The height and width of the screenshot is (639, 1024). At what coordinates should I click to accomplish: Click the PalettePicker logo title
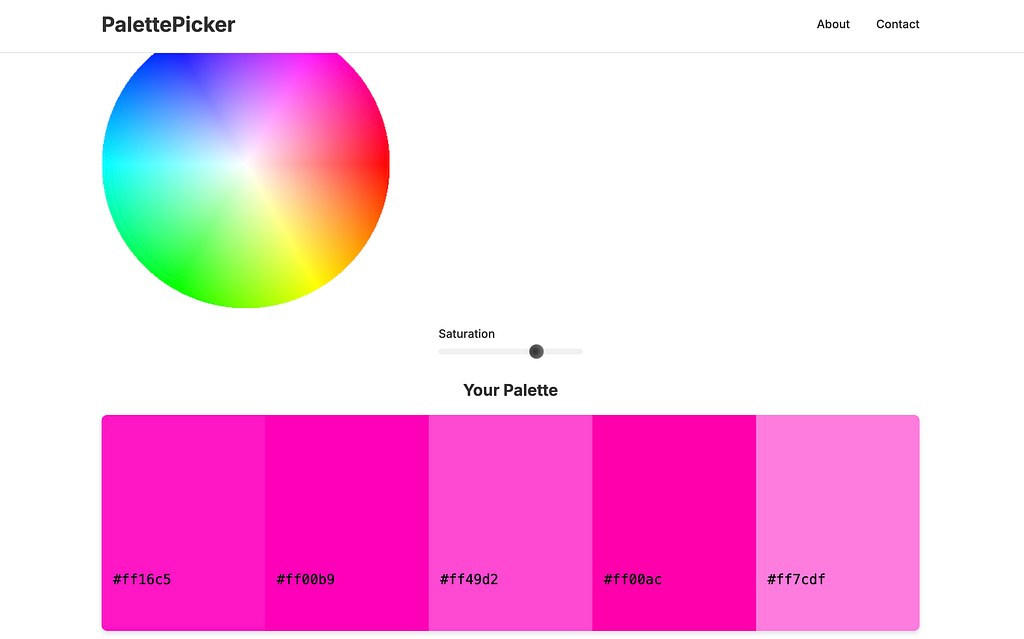click(x=168, y=24)
